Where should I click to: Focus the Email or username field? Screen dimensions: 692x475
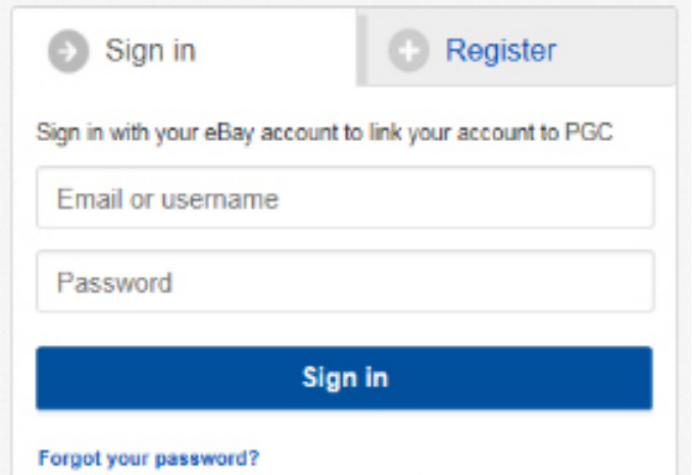pos(345,198)
